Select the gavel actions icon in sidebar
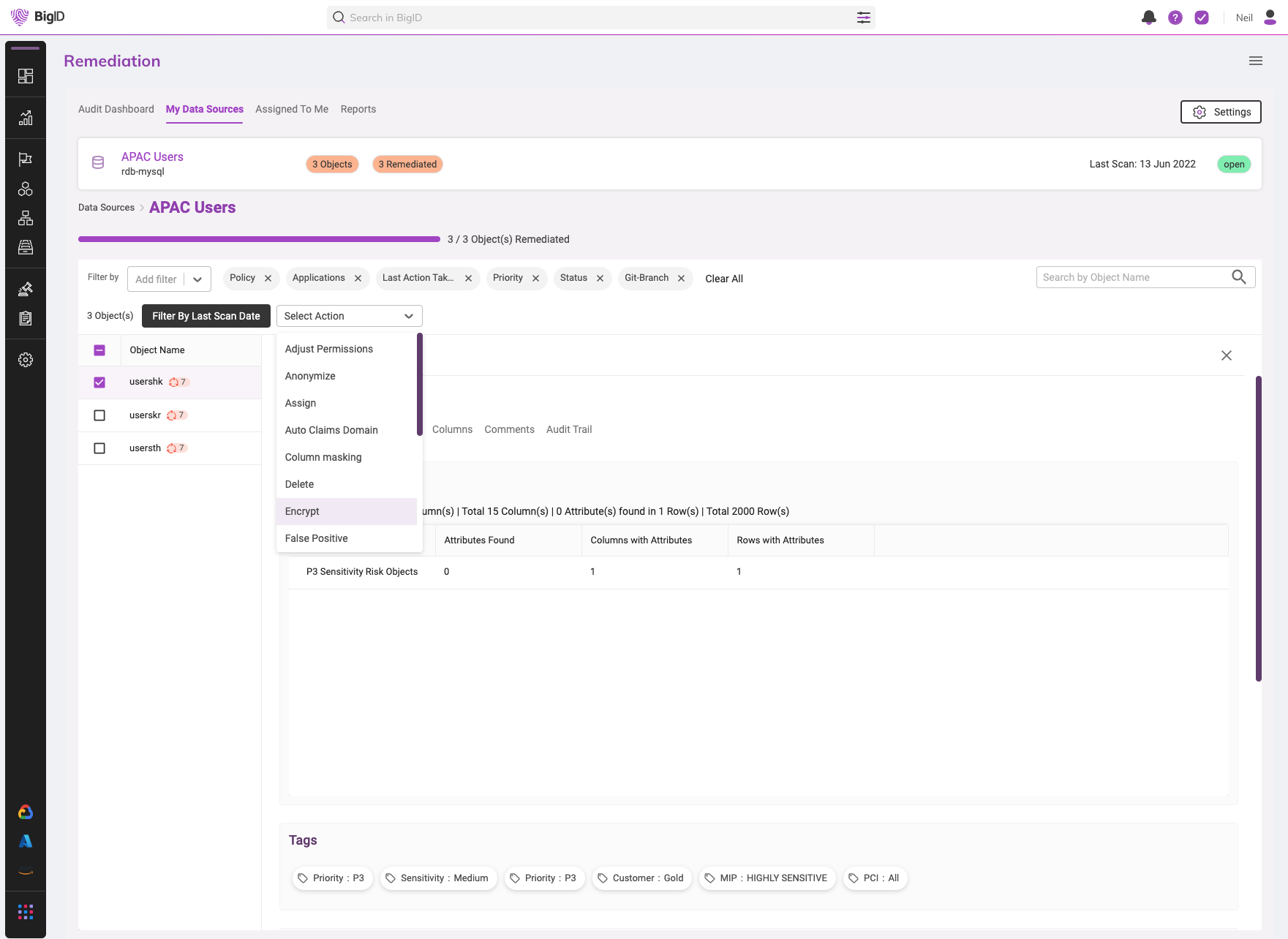This screenshot has width=1288, height=939. [26, 288]
